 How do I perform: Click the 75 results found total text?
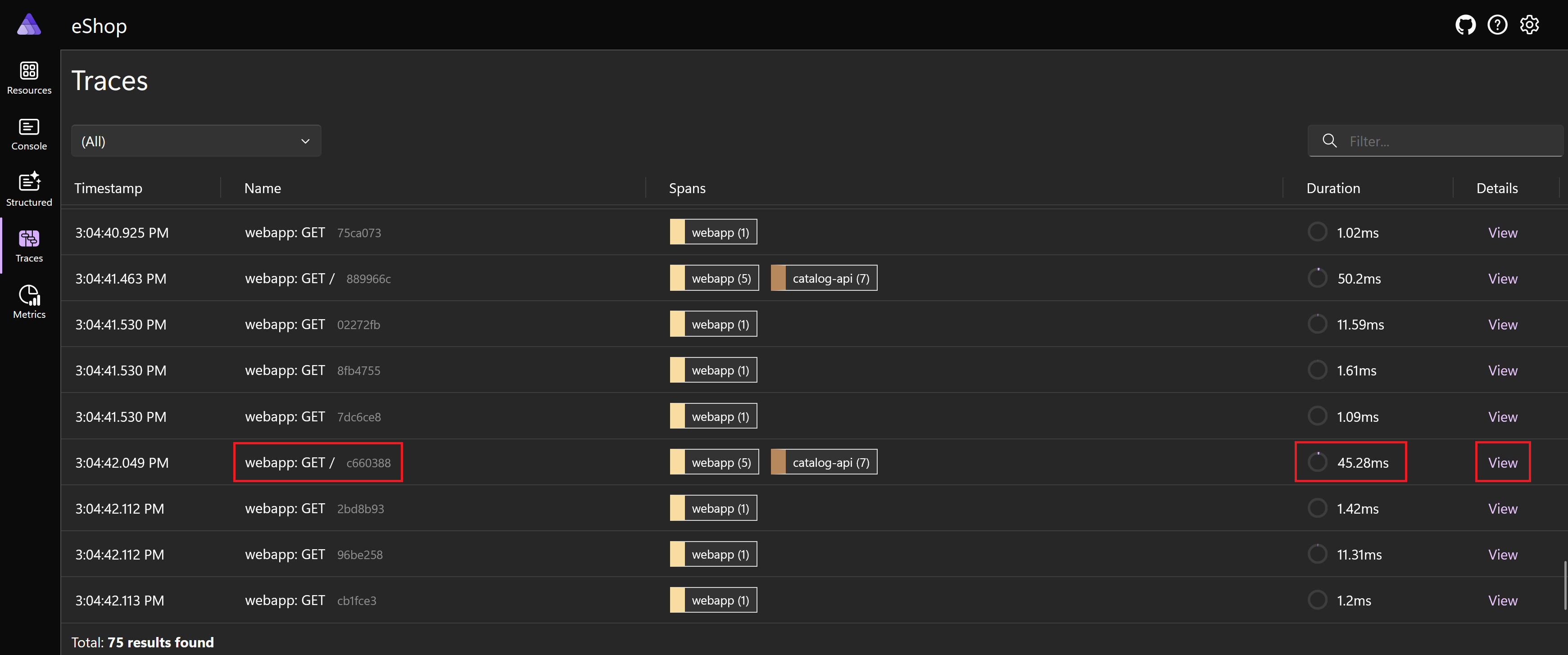pos(161,642)
